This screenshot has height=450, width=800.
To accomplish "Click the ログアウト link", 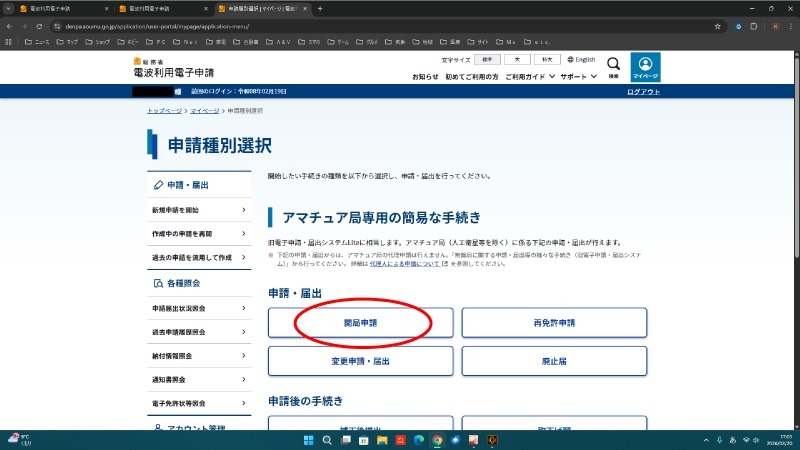I will (x=643, y=92).
